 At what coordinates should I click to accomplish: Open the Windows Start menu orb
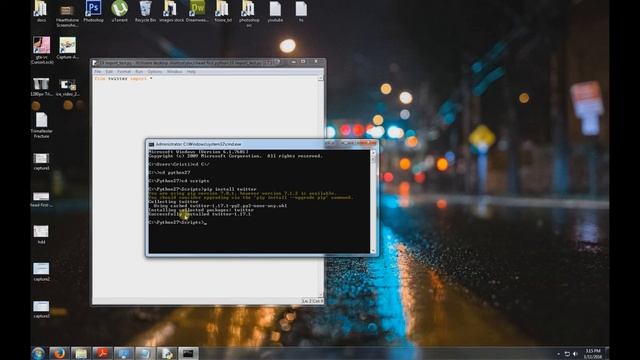point(38,353)
